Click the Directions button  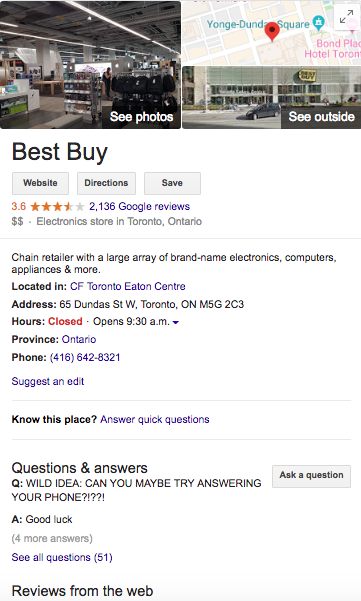click(106, 183)
